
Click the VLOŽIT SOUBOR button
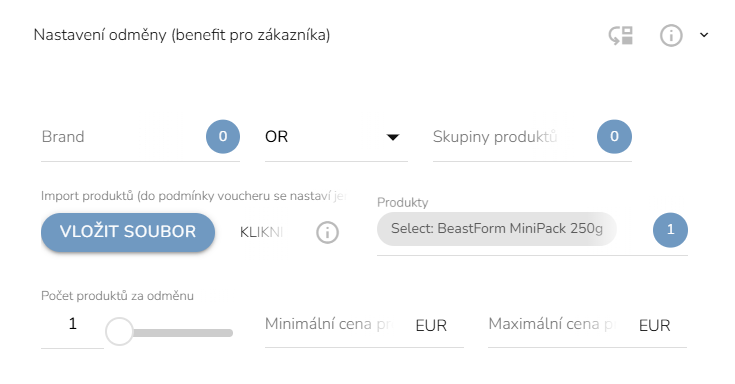point(128,232)
